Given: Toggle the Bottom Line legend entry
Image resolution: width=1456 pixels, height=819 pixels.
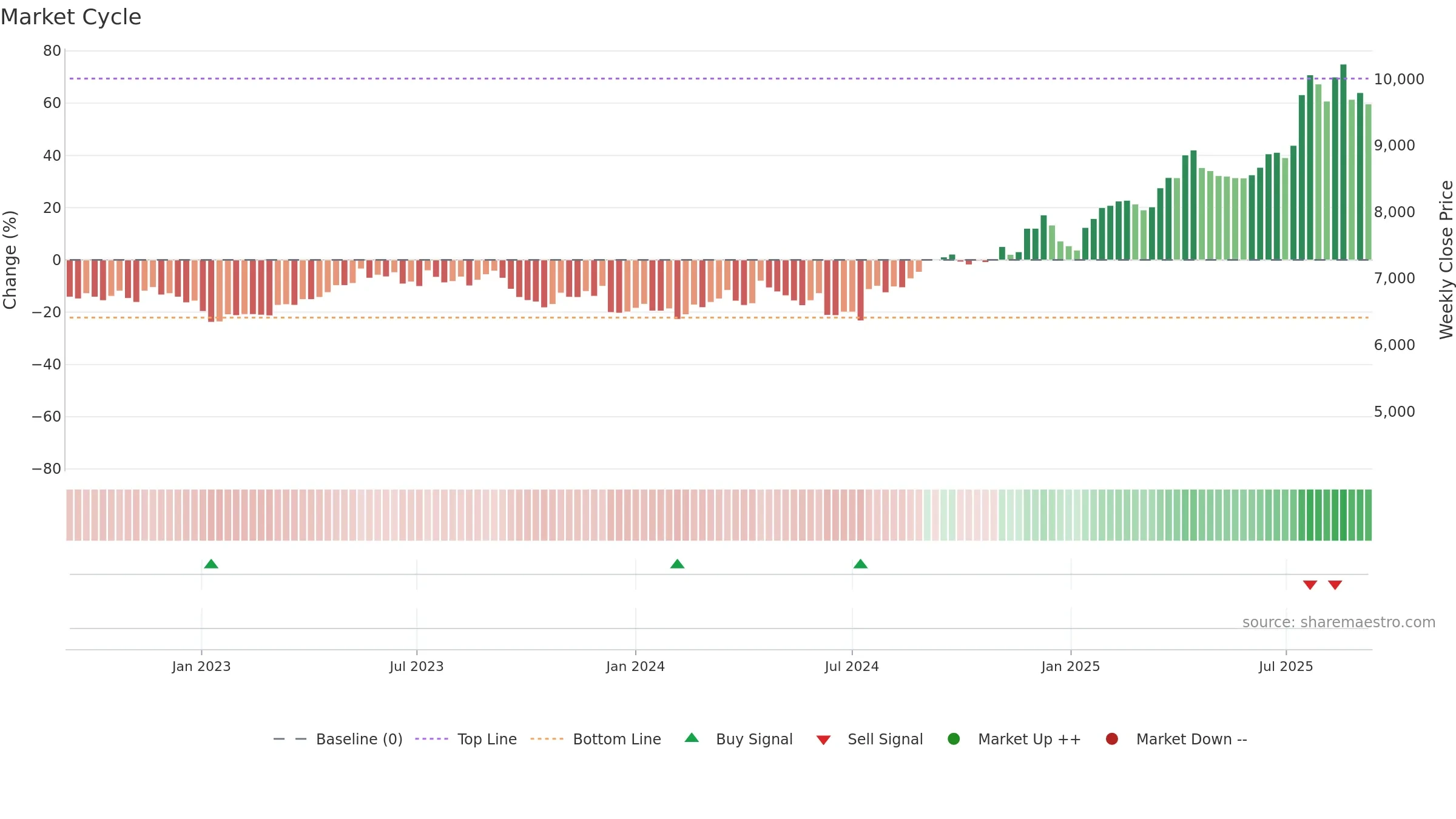Looking at the screenshot, I should (596, 739).
